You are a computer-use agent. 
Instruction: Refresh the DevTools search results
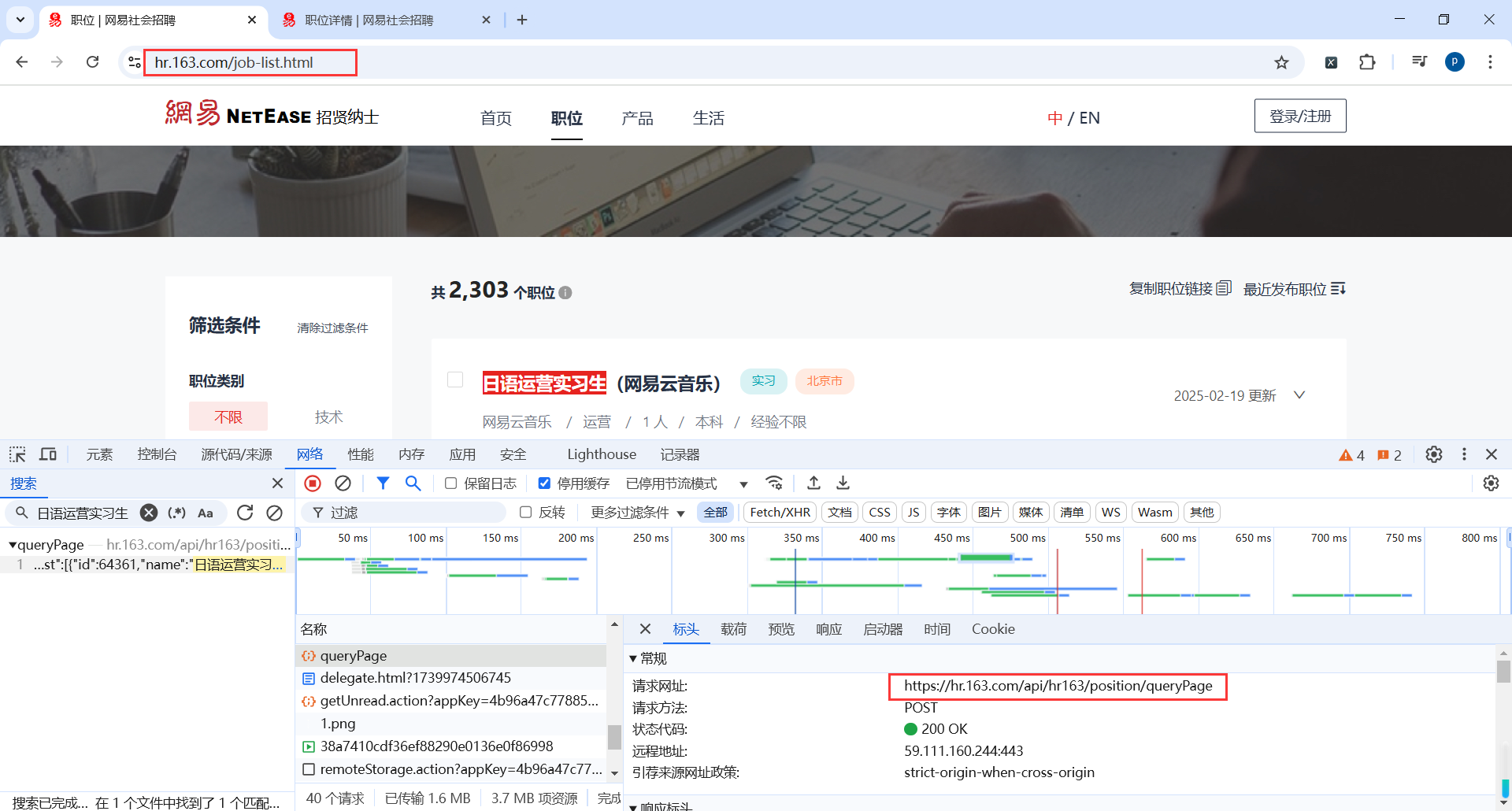245,513
